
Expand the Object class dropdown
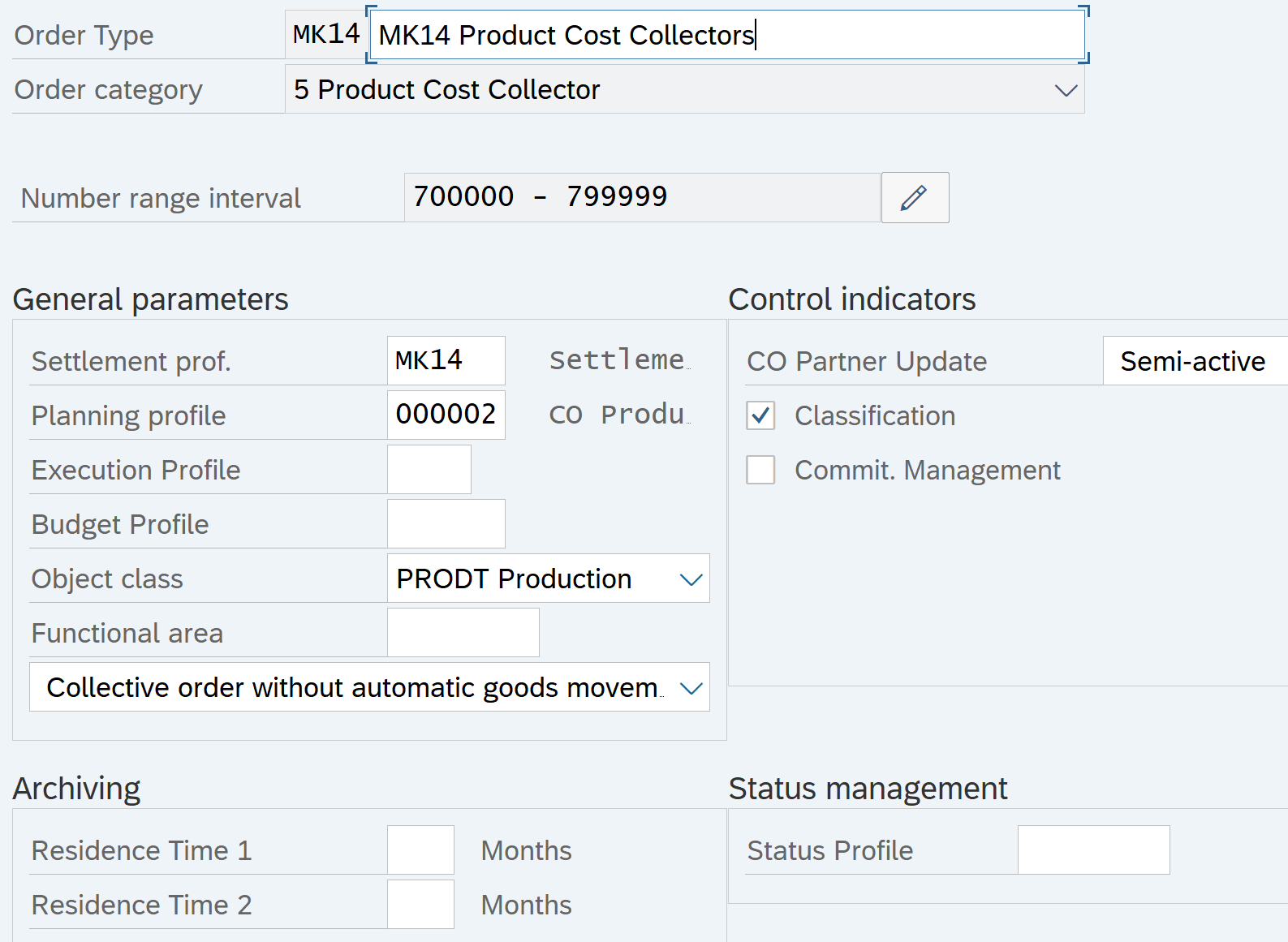pos(690,579)
